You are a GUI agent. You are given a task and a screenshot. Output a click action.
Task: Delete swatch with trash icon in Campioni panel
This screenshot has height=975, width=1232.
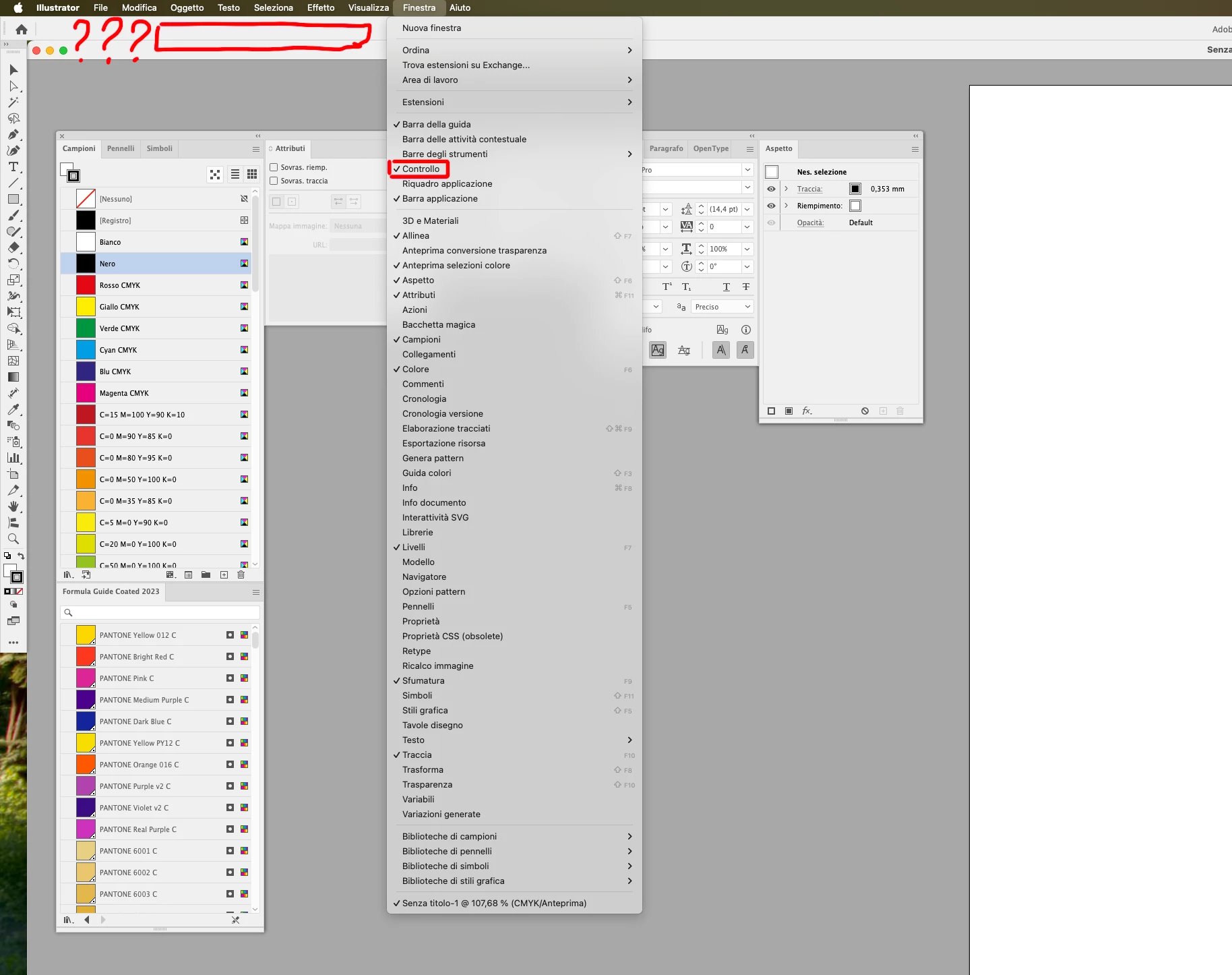click(x=241, y=575)
